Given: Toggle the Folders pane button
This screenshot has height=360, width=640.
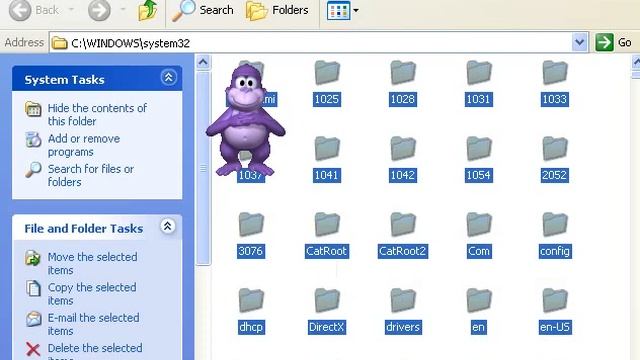Looking at the screenshot, I should (x=277, y=10).
